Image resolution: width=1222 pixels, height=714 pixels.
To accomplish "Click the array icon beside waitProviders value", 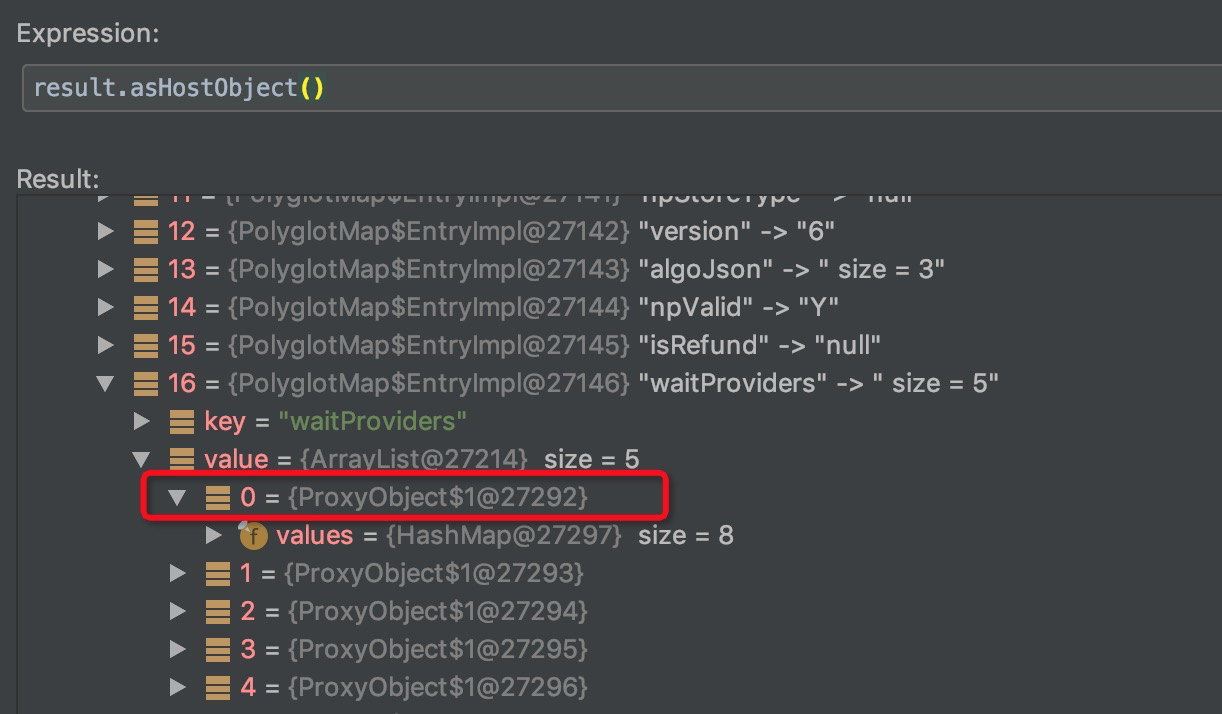I will click(182, 459).
